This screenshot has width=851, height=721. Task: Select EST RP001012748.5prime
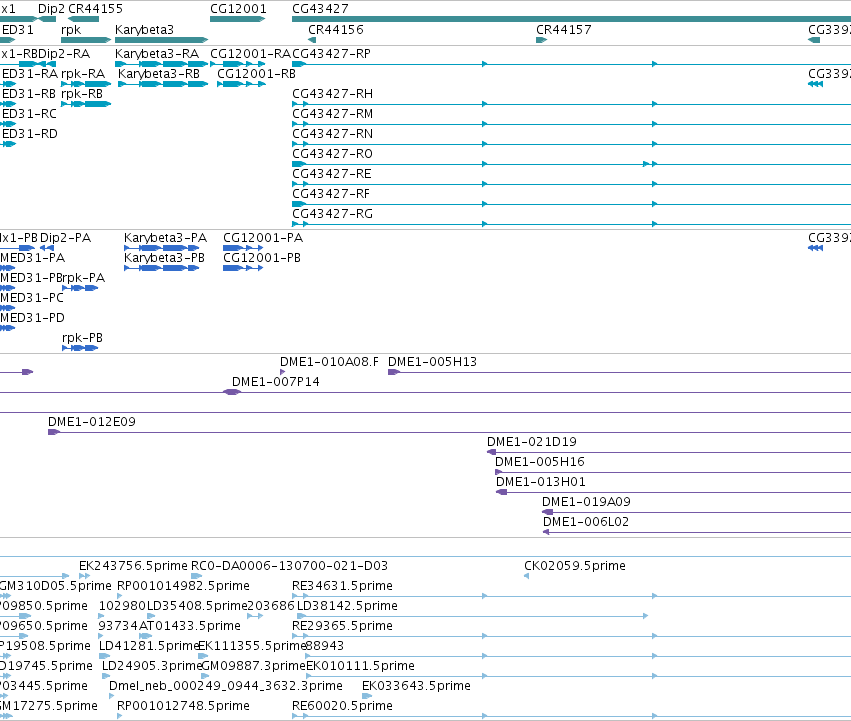120,716
